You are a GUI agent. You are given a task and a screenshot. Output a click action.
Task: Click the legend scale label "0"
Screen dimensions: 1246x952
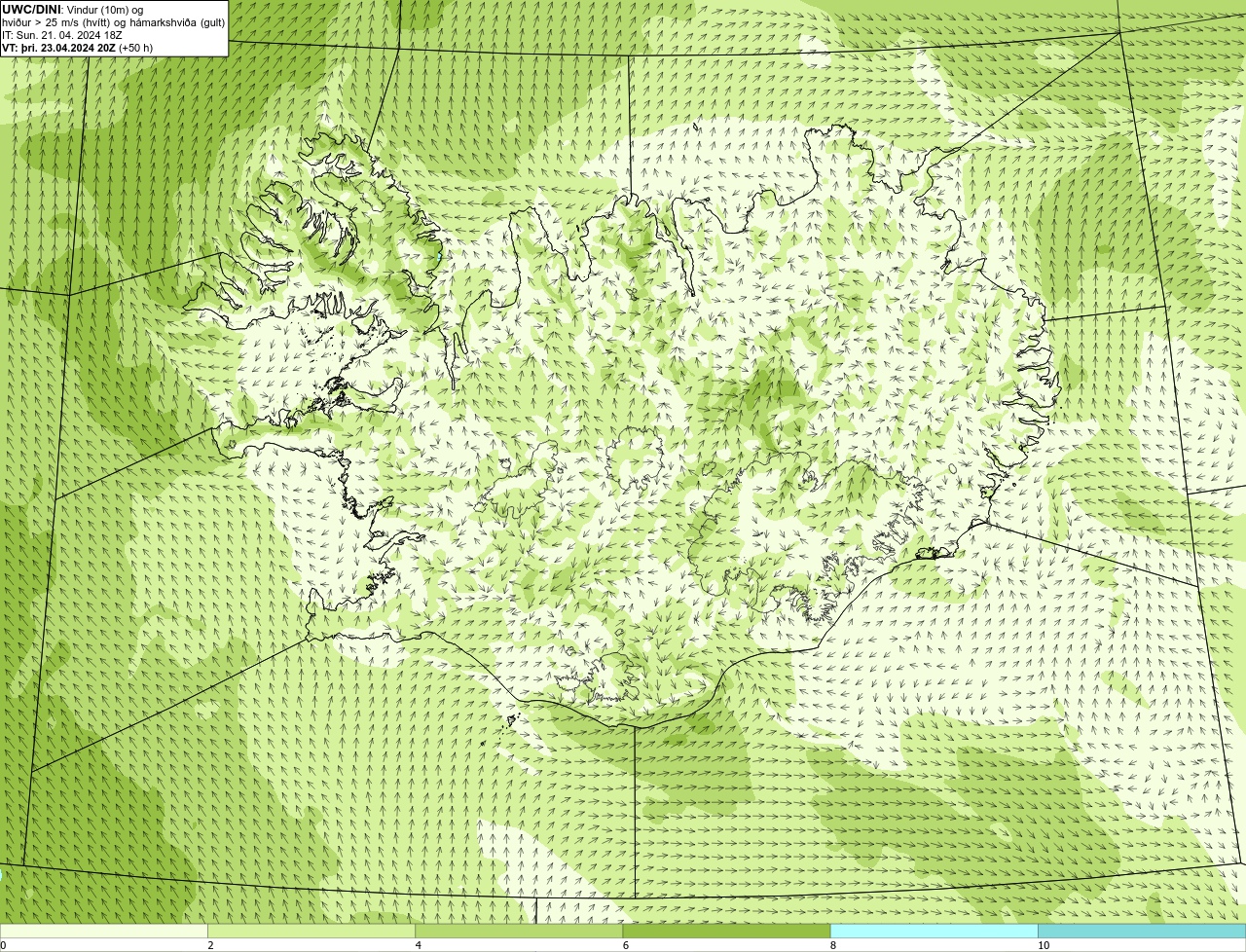[3, 945]
